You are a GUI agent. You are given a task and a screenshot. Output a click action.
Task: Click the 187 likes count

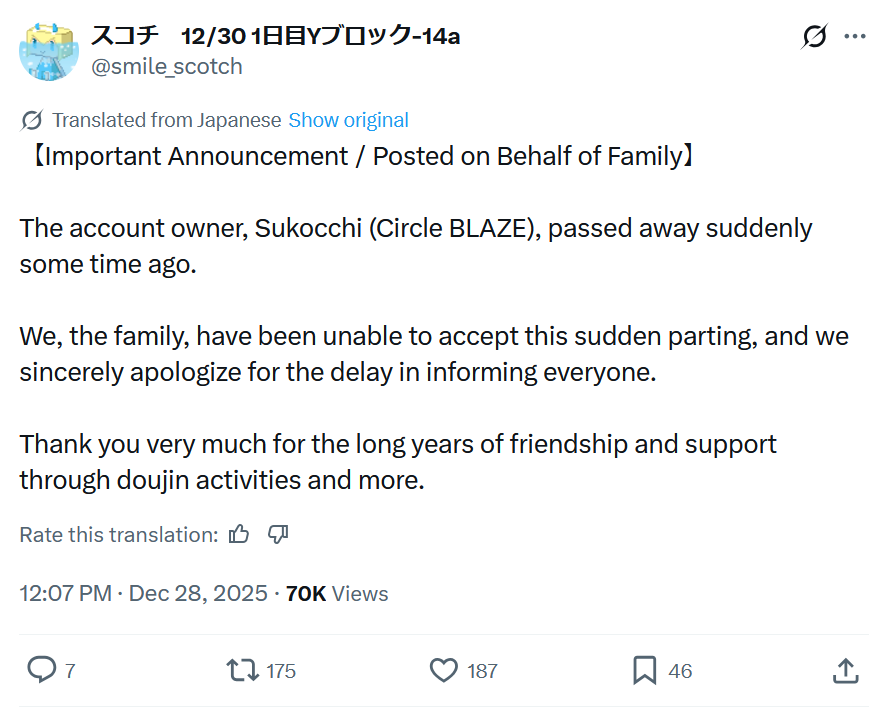click(482, 671)
